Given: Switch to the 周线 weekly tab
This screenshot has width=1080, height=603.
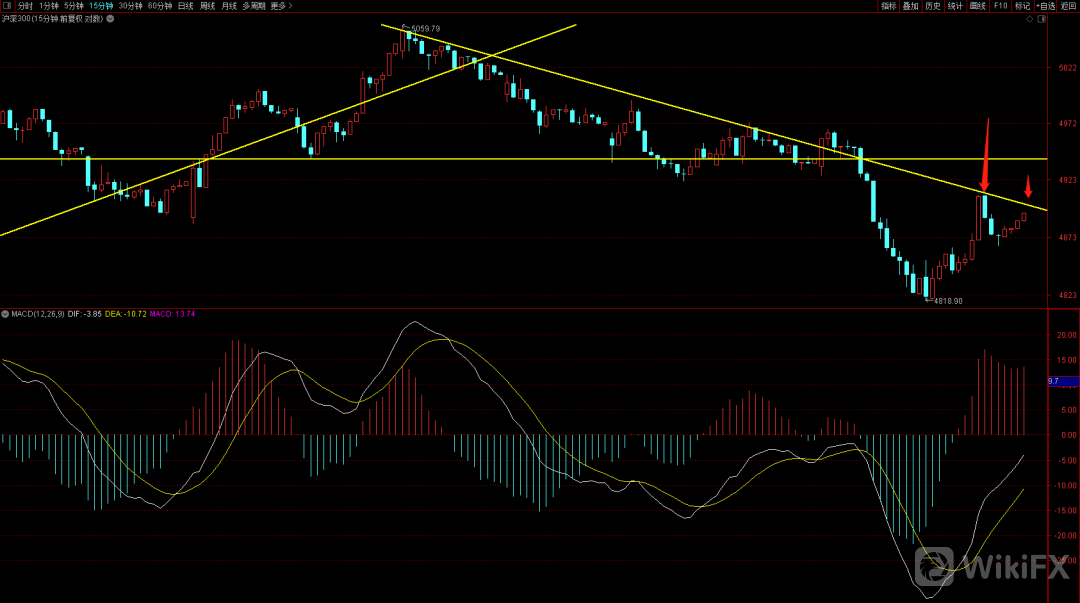Looking at the screenshot, I should (207, 6).
